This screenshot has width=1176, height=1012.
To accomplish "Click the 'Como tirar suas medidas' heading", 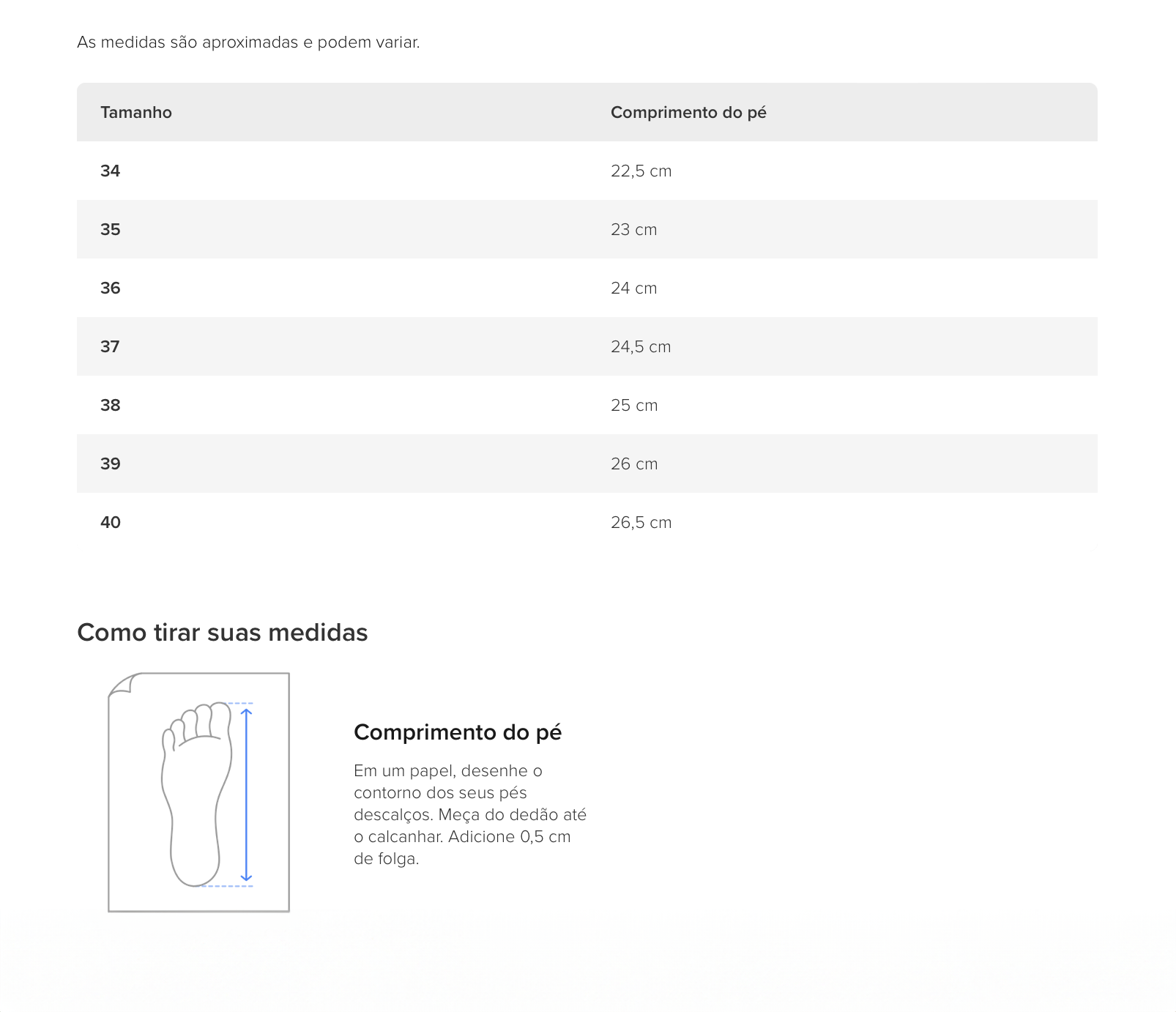I will tap(223, 632).
